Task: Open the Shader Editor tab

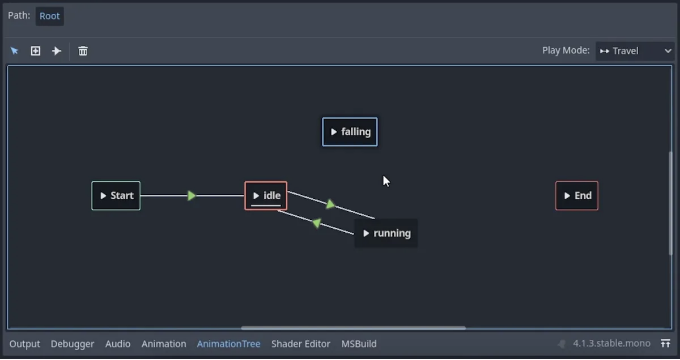Action: (x=301, y=344)
